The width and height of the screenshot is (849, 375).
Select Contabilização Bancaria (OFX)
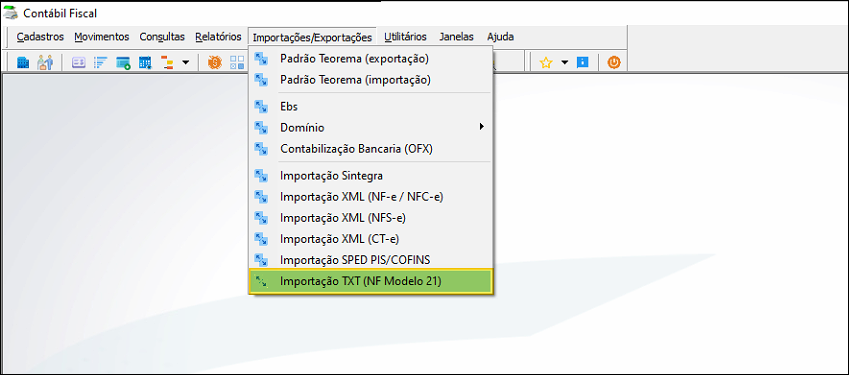[x=371, y=149]
